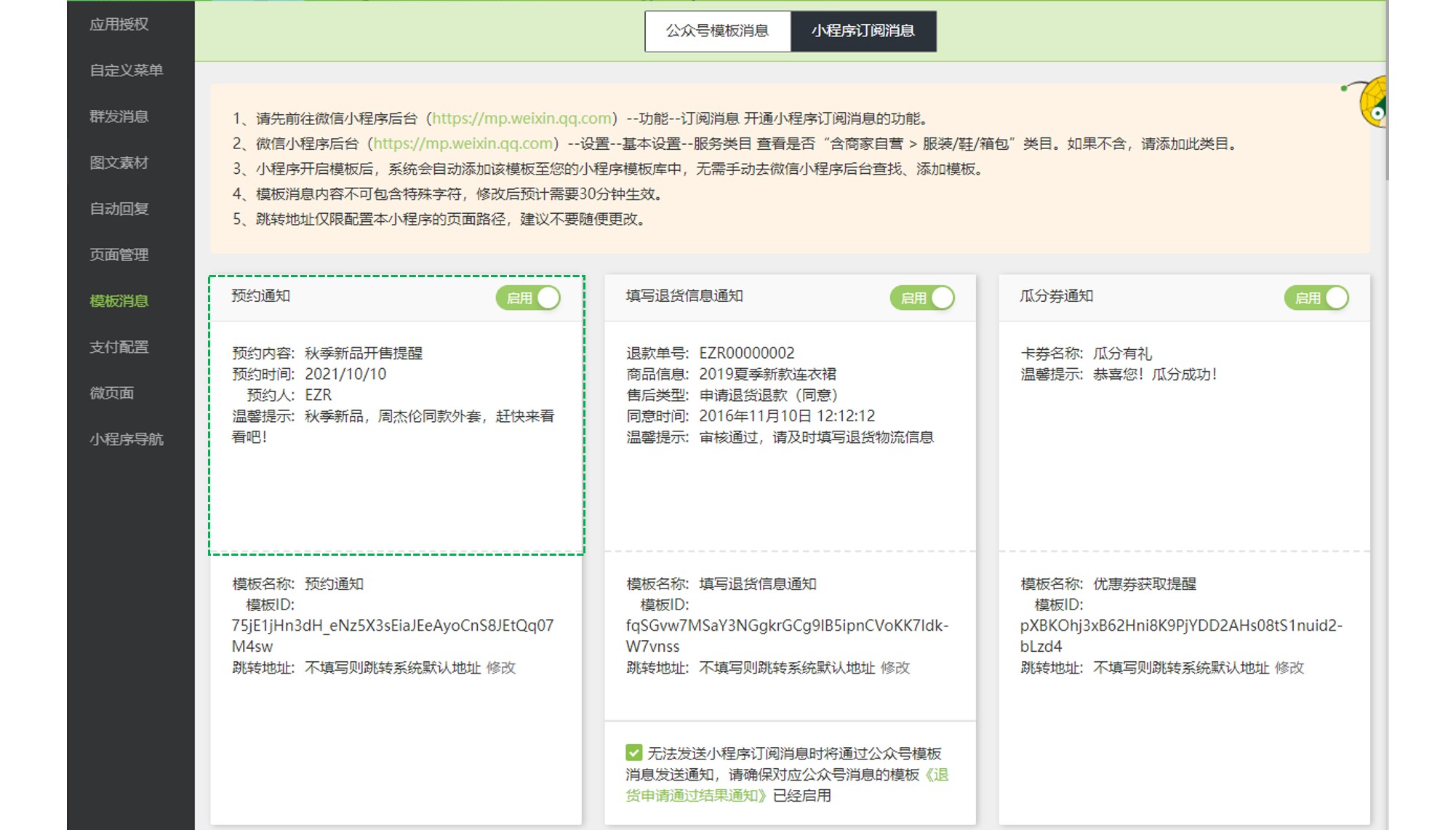
Task: Click the 瓜分券通知 card title
Action: point(1056,296)
